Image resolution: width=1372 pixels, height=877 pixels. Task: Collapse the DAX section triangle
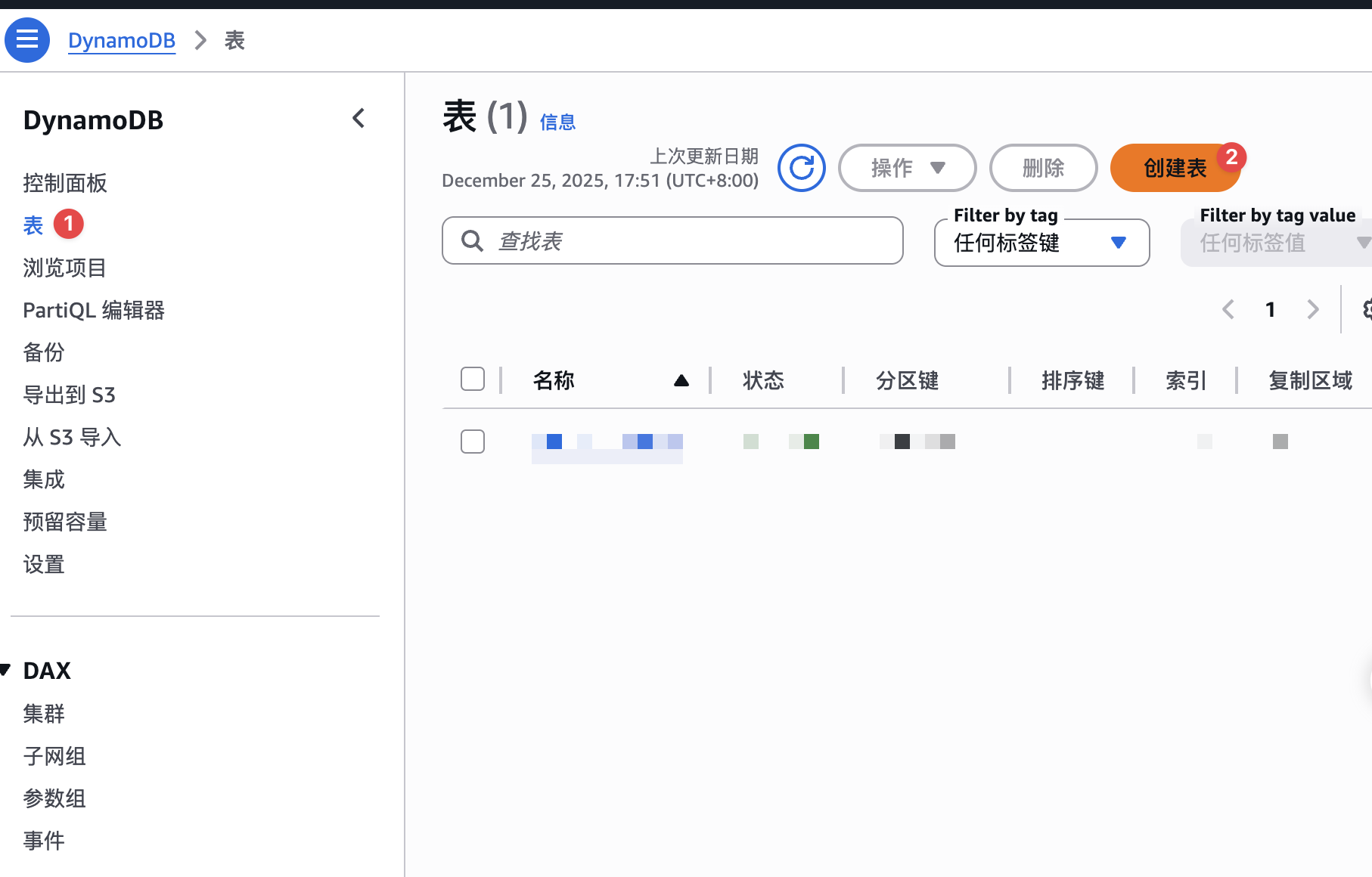(6, 670)
